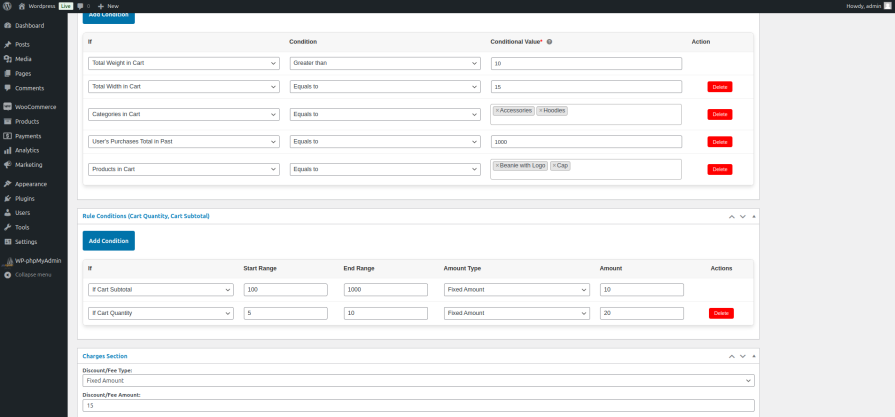Open the Greater than condition dropdown
This screenshot has width=895, height=417.
click(385, 63)
